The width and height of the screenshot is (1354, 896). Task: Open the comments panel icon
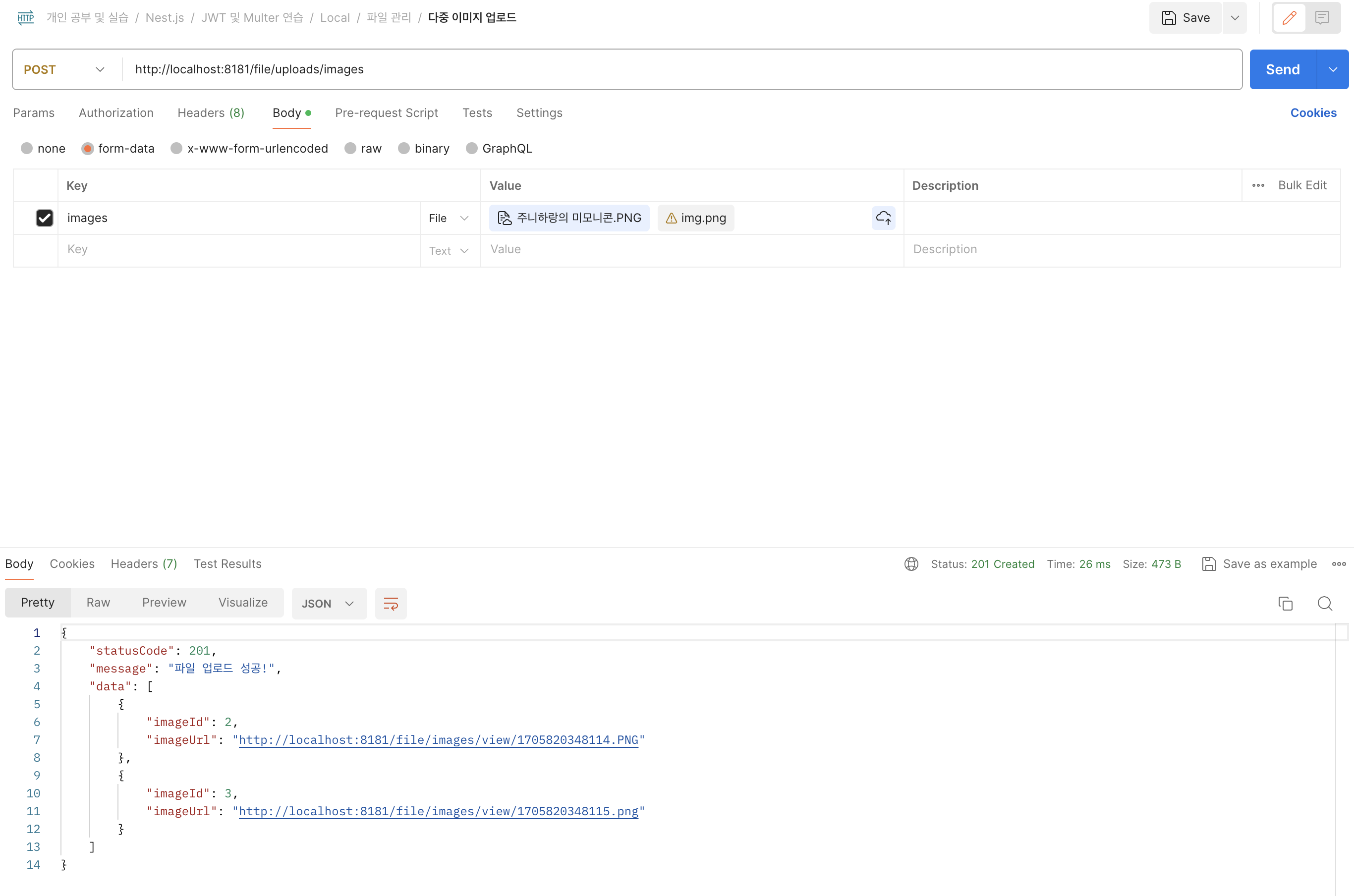(x=1322, y=18)
